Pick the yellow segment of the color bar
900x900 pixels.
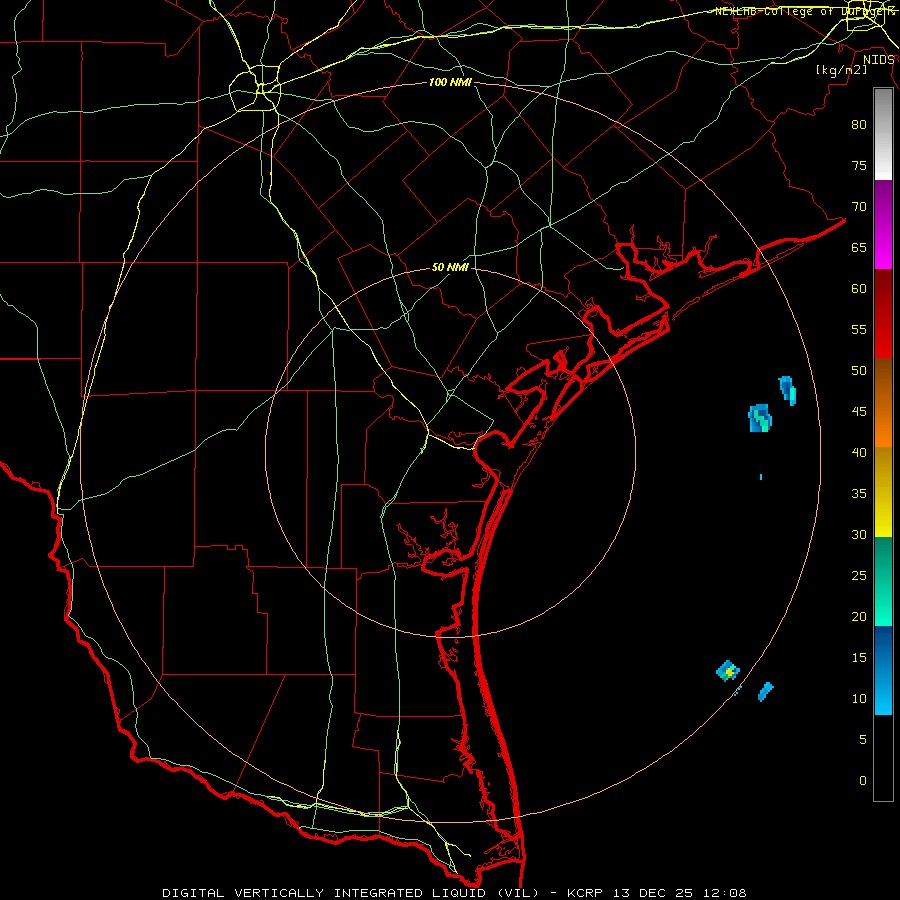click(883, 492)
